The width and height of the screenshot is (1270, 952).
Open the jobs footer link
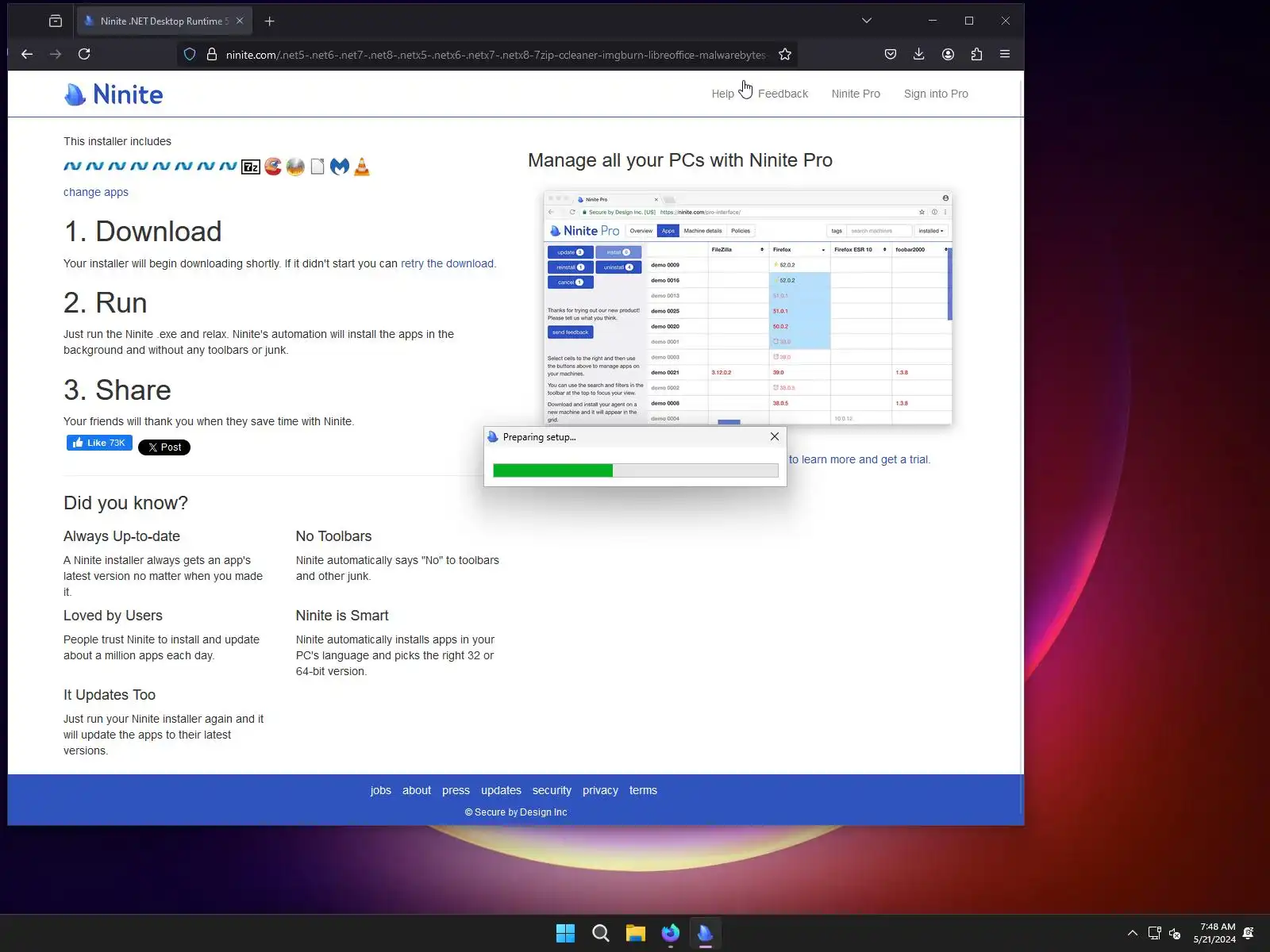coord(381,790)
